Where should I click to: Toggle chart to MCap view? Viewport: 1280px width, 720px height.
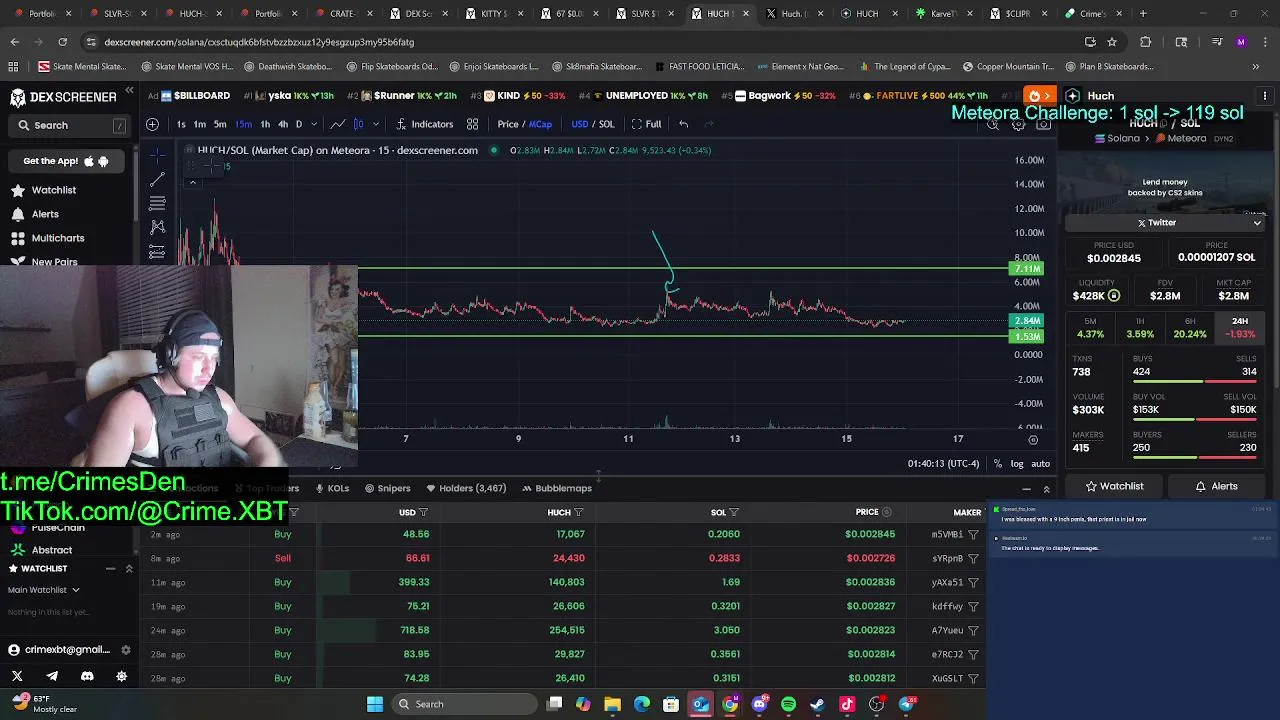pyautogui.click(x=540, y=124)
